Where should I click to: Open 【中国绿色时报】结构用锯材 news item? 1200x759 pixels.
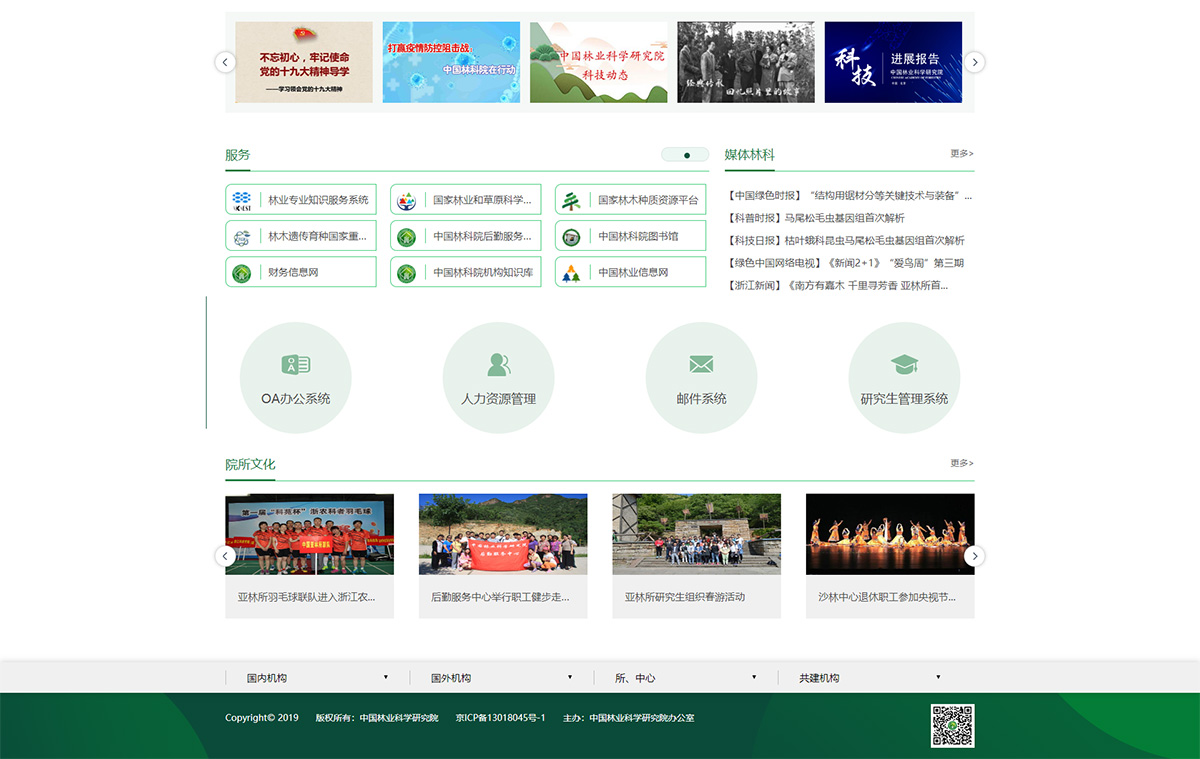tap(849, 196)
